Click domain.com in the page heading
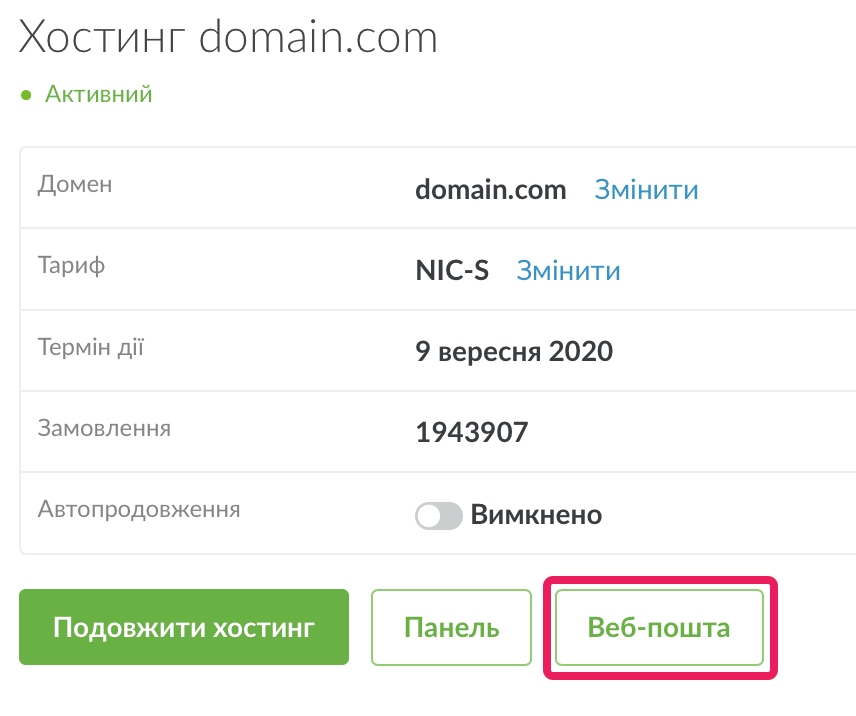This screenshot has height=716, width=856. click(318, 37)
